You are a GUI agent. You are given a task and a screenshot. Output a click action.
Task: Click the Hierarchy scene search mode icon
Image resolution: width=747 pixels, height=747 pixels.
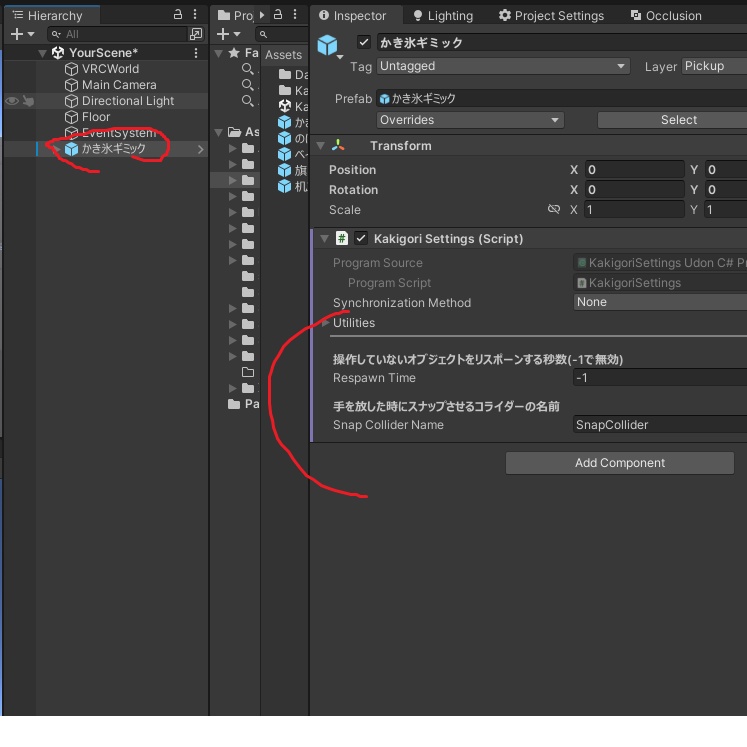[195, 34]
